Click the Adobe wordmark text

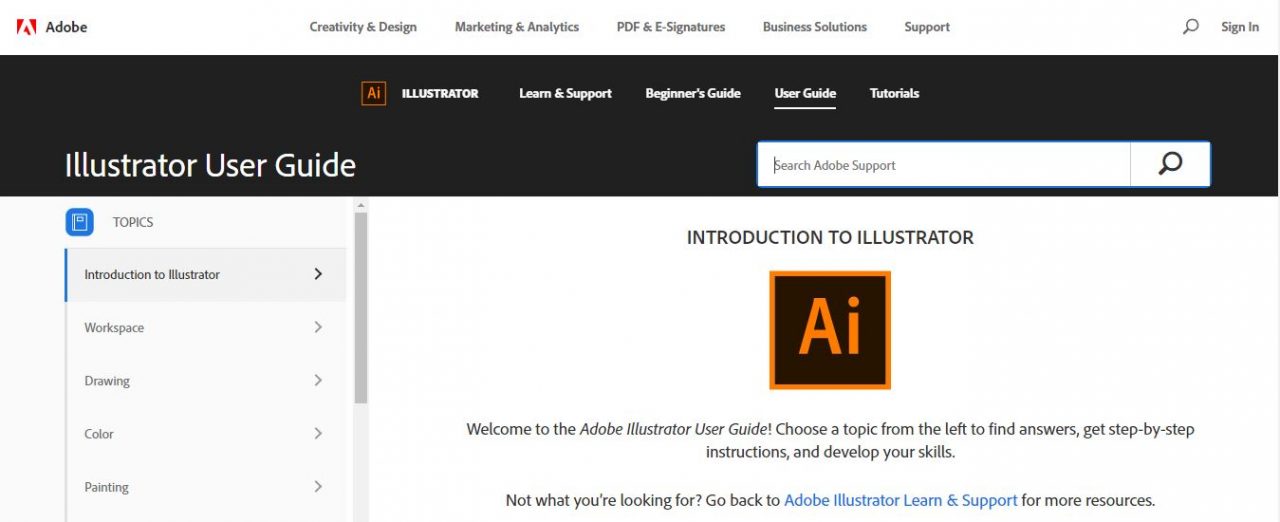tap(66, 27)
